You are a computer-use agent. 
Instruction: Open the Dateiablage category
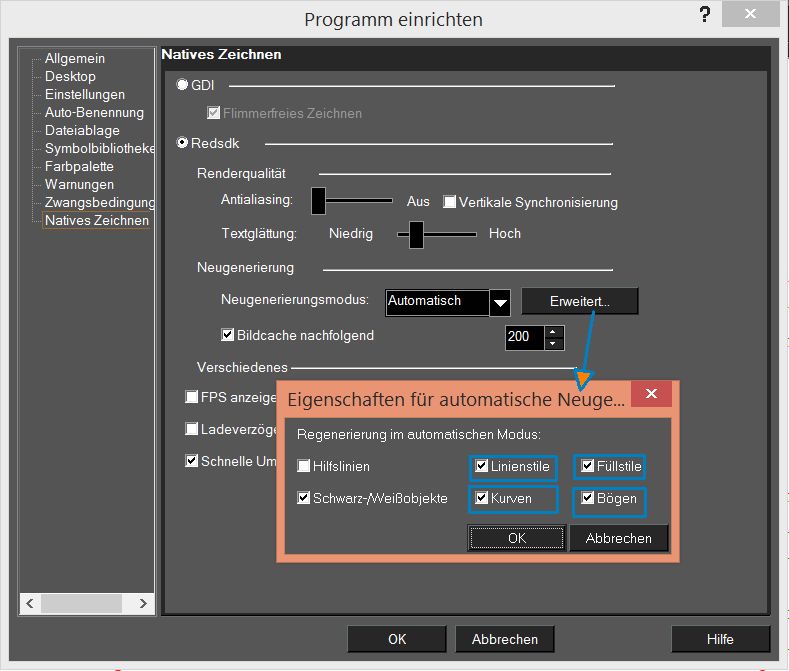point(82,131)
